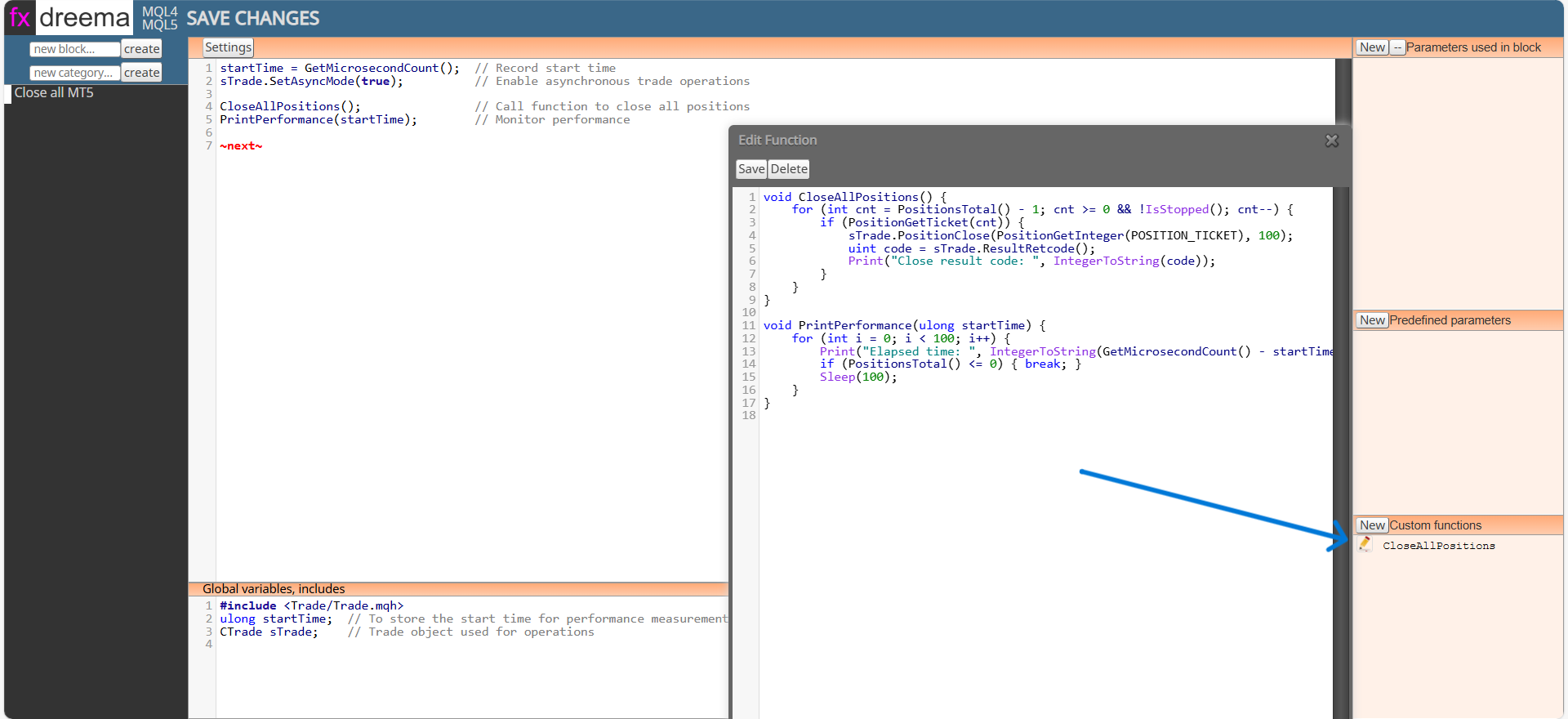Open the CloseAllPositions custom function entry

pyautogui.click(x=1439, y=546)
